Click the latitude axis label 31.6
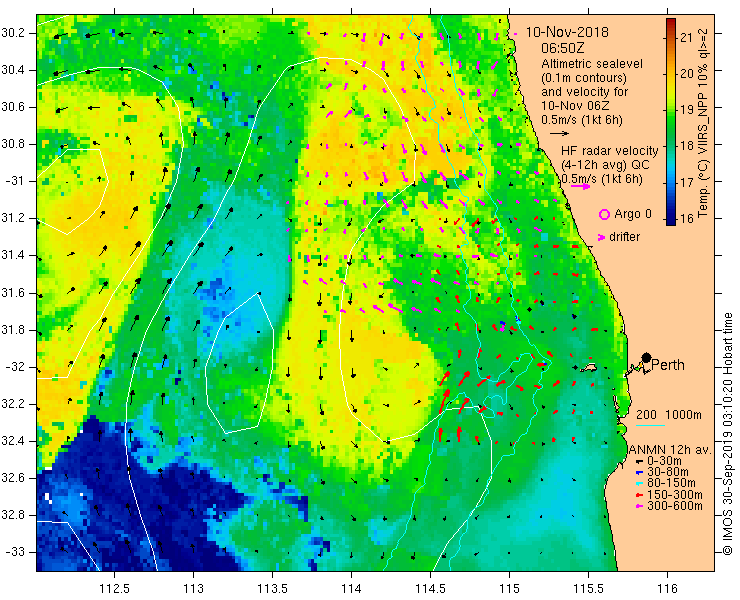This screenshot has width=740, height=600. click(x=12, y=293)
